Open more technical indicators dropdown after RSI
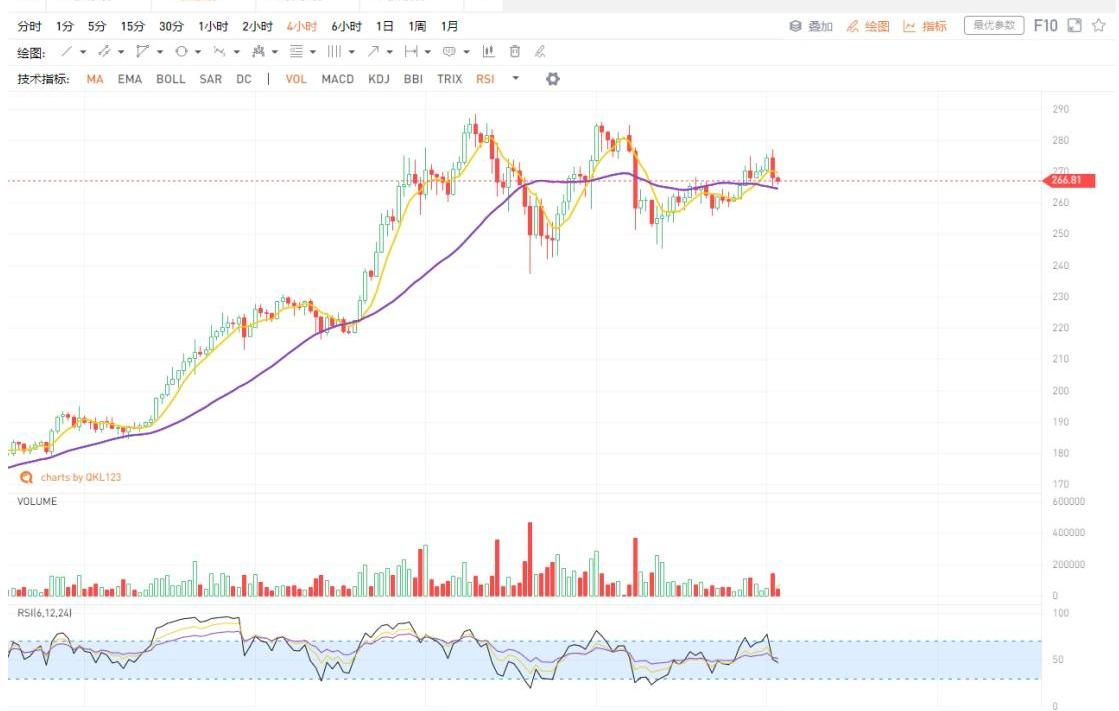Image resolution: width=1119 pixels, height=711 pixels. pyautogui.click(x=516, y=79)
